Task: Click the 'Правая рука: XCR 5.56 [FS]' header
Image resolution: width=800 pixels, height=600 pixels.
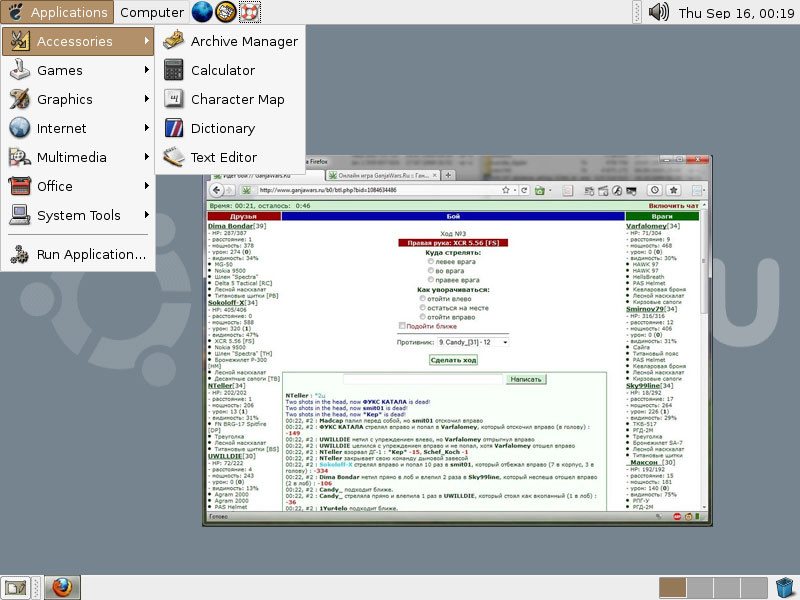Action: (x=453, y=243)
